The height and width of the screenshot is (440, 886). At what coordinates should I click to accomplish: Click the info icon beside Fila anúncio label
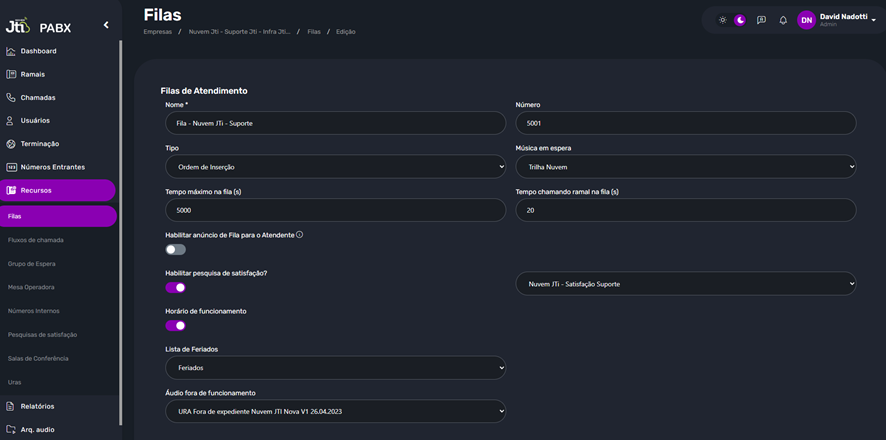(300, 235)
